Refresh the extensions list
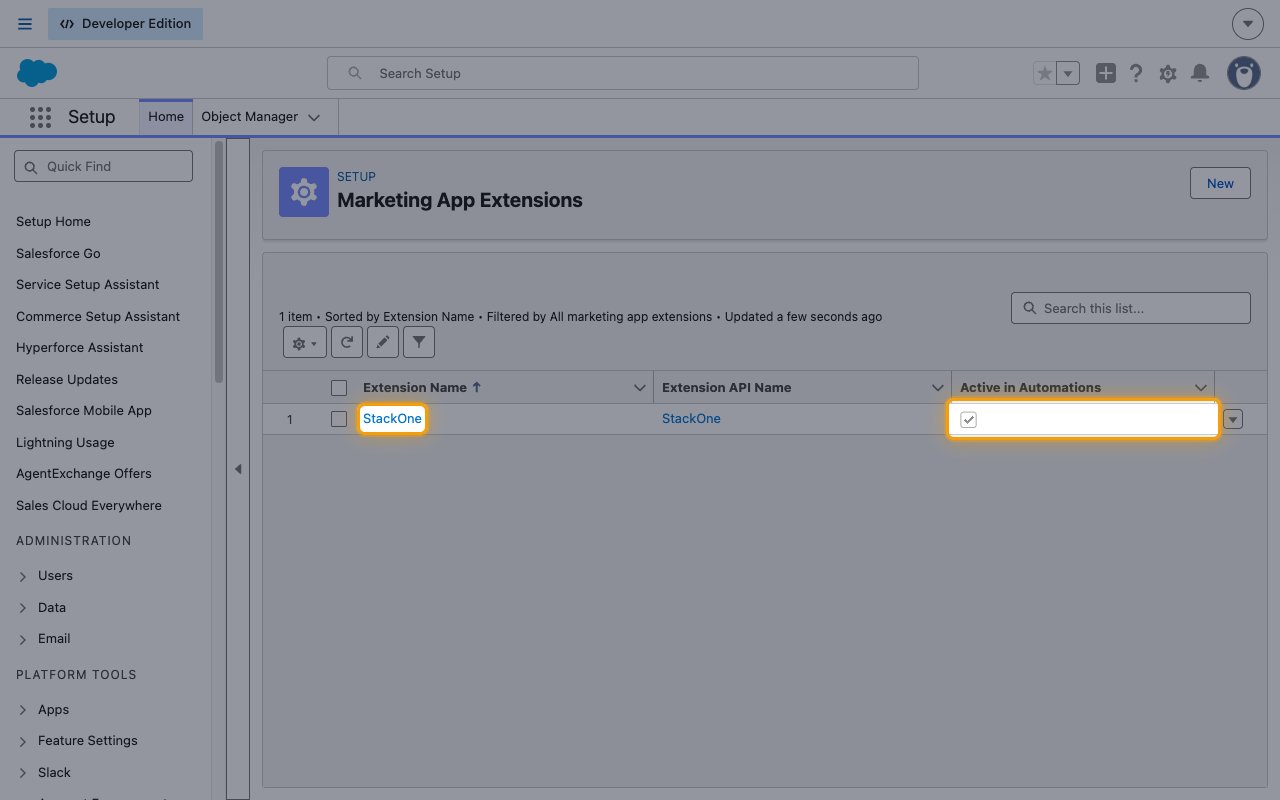 [x=346, y=342]
